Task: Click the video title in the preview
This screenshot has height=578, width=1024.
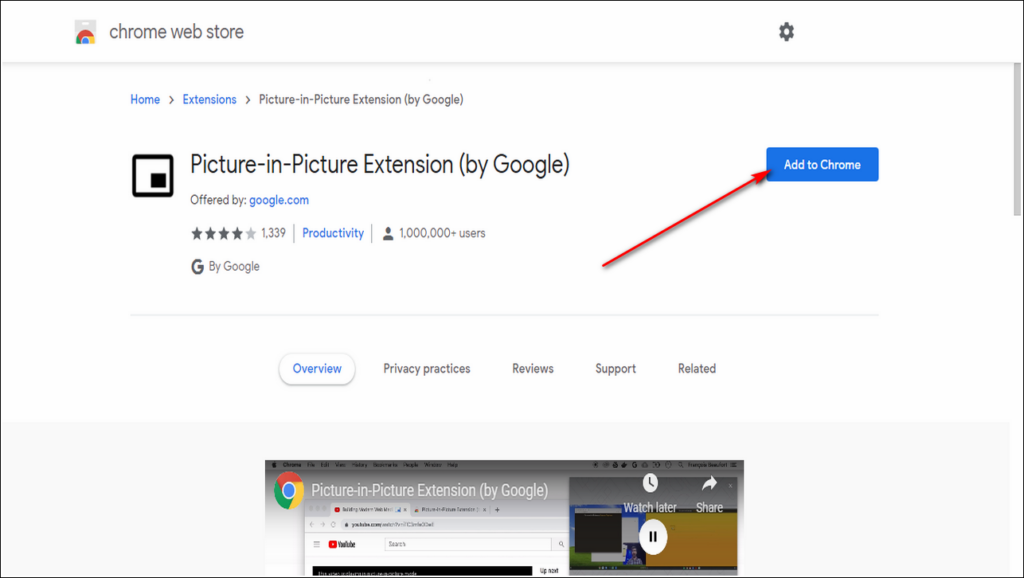Action: pos(430,490)
